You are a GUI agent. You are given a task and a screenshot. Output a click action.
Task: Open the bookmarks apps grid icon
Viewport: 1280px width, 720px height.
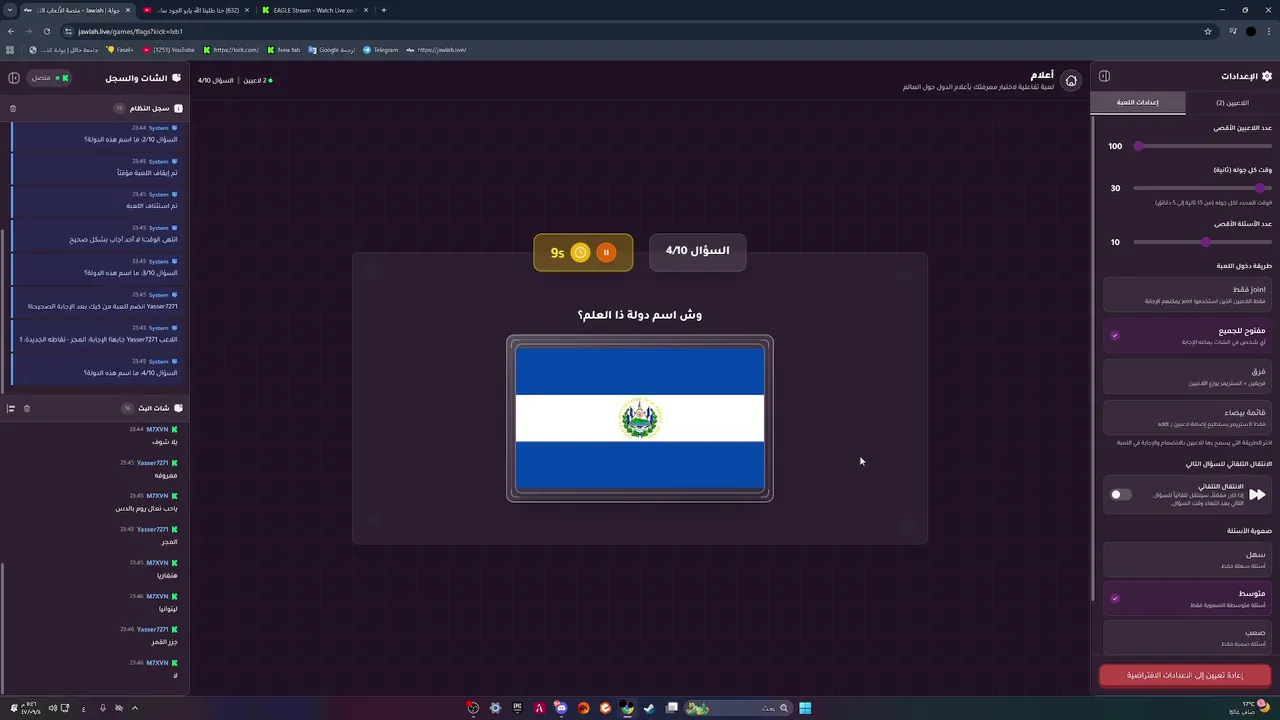(x=10, y=50)
